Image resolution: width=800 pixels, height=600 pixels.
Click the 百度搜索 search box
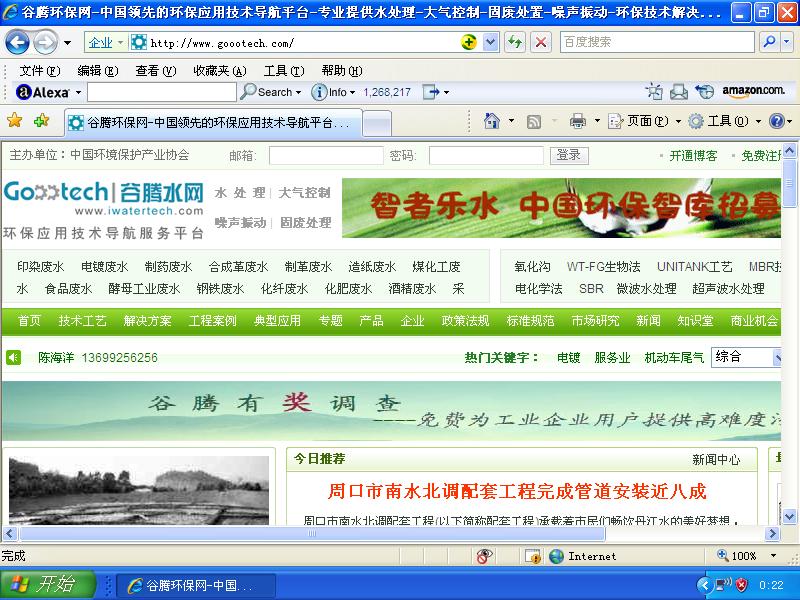(657, 42)
